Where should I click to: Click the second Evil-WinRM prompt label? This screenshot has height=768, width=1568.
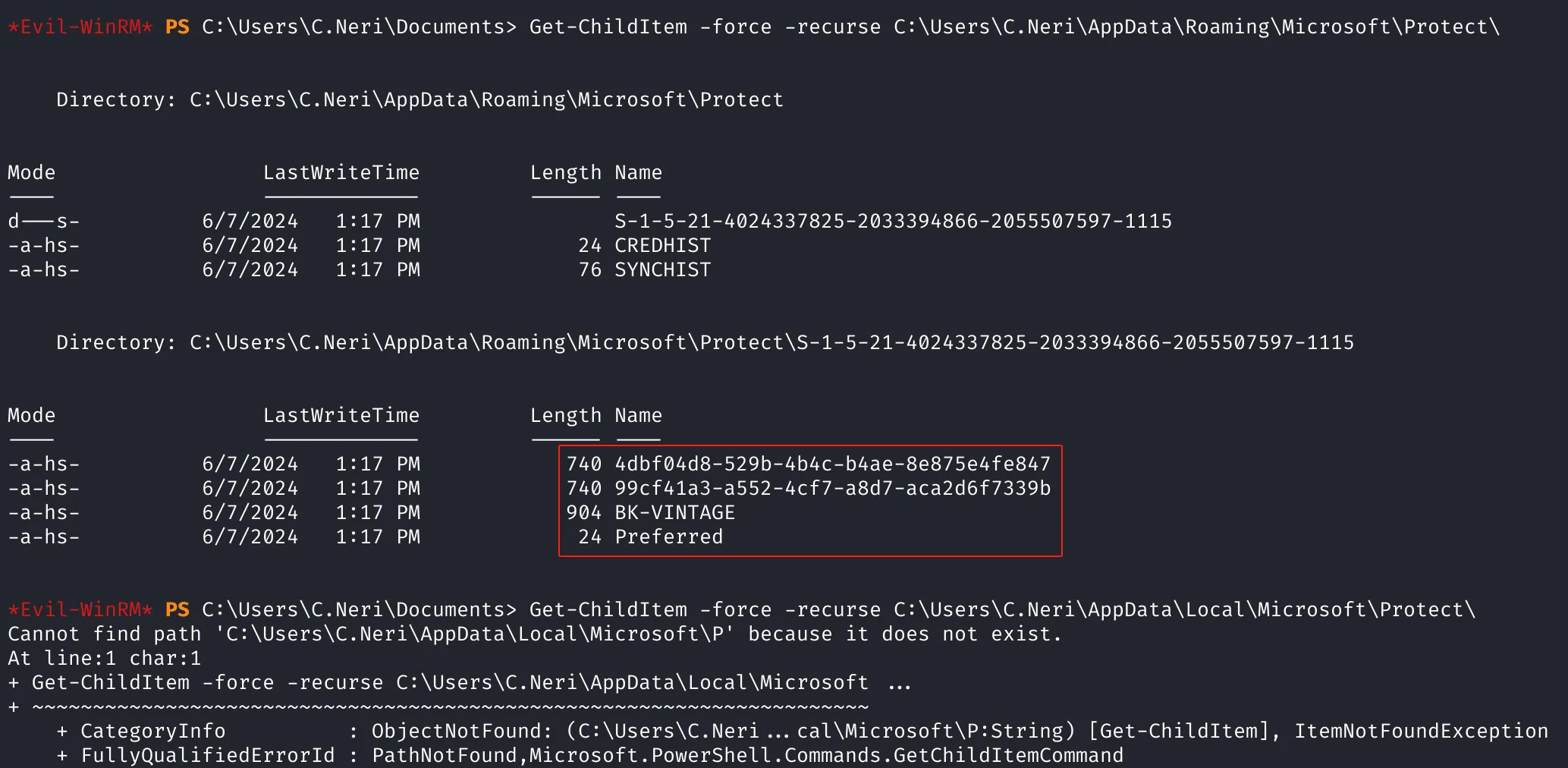pyautogui.click(x=80, y=610)
